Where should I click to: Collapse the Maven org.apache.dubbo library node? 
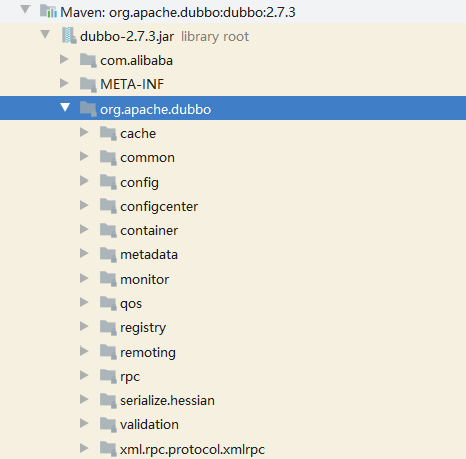(25, 9)
